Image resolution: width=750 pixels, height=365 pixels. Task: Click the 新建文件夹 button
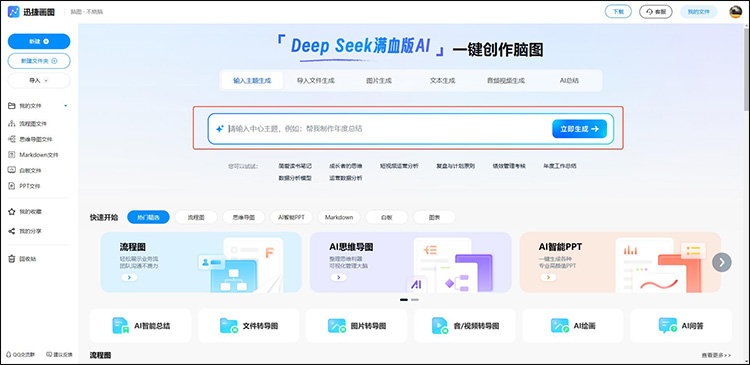[39, 61]
